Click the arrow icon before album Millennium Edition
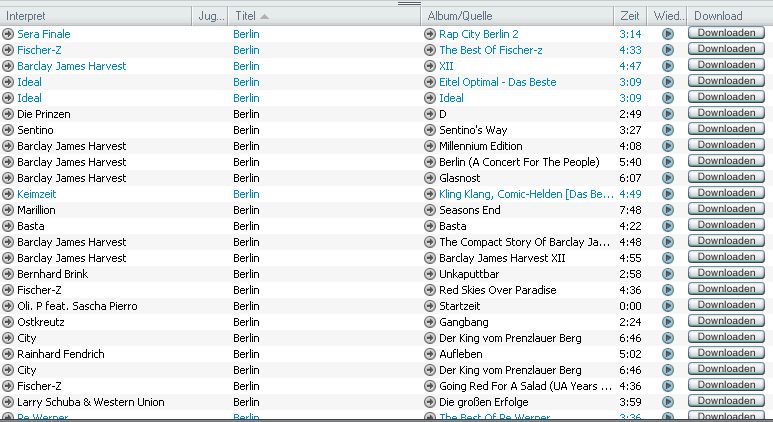773x422 pixels. 429,146
